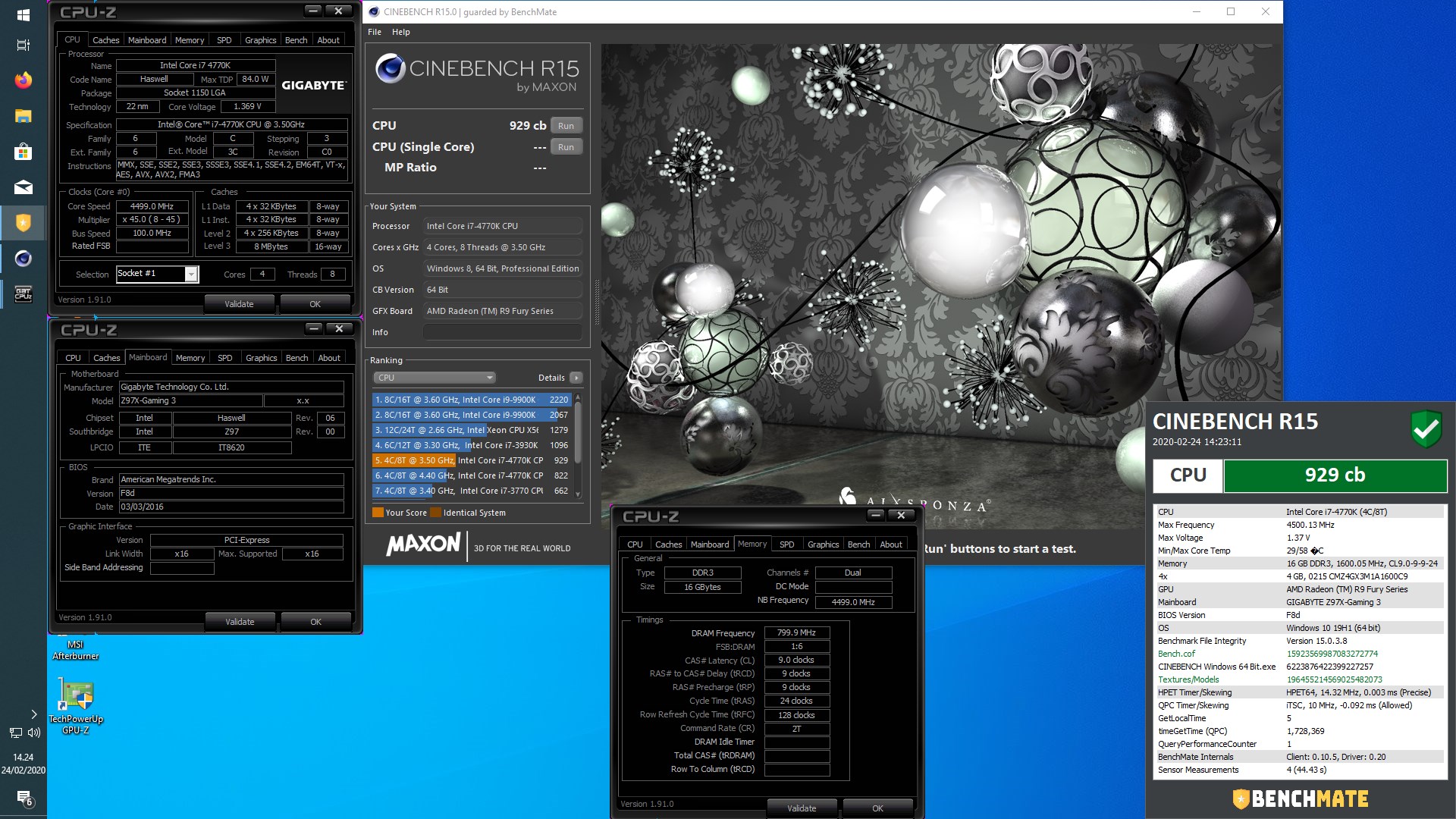Click OK in the Mainboard CPU-Z window
Image resolution: width=1456 pixels, height=819 pixels.
pos(315,622)
